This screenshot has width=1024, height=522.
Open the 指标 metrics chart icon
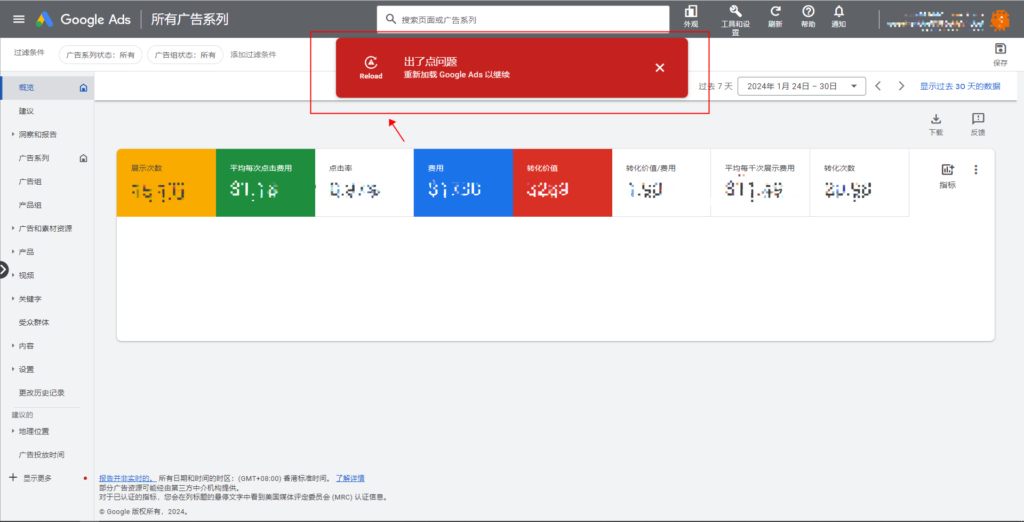[x=947, y=170]
